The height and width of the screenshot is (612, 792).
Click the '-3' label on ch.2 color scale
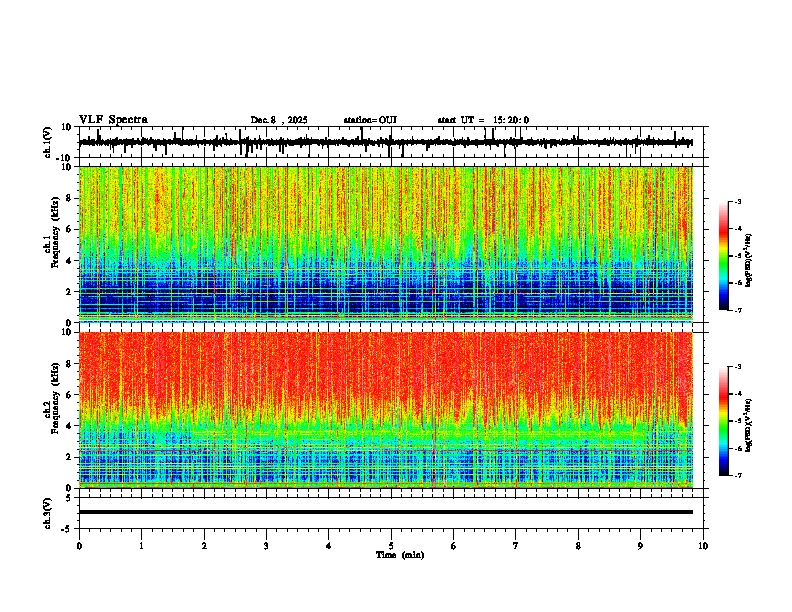coord(738,367)
